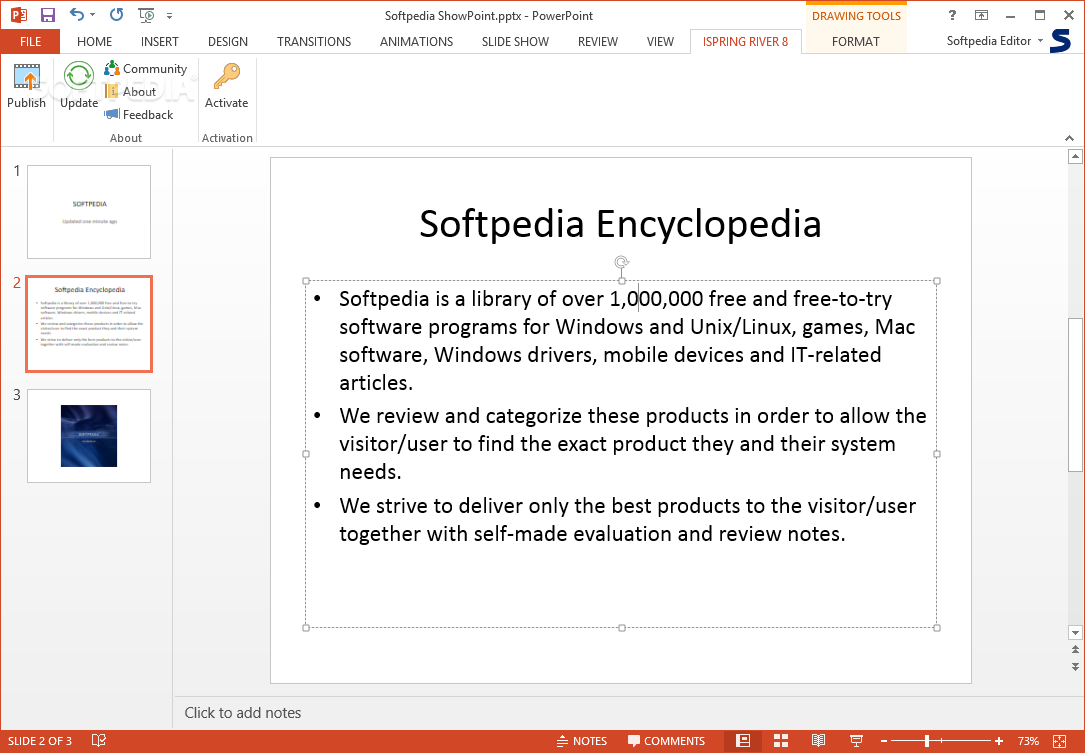Select slide 1 thumbnail
This screenshot has height=753, width=1085.
click(89, 212)
